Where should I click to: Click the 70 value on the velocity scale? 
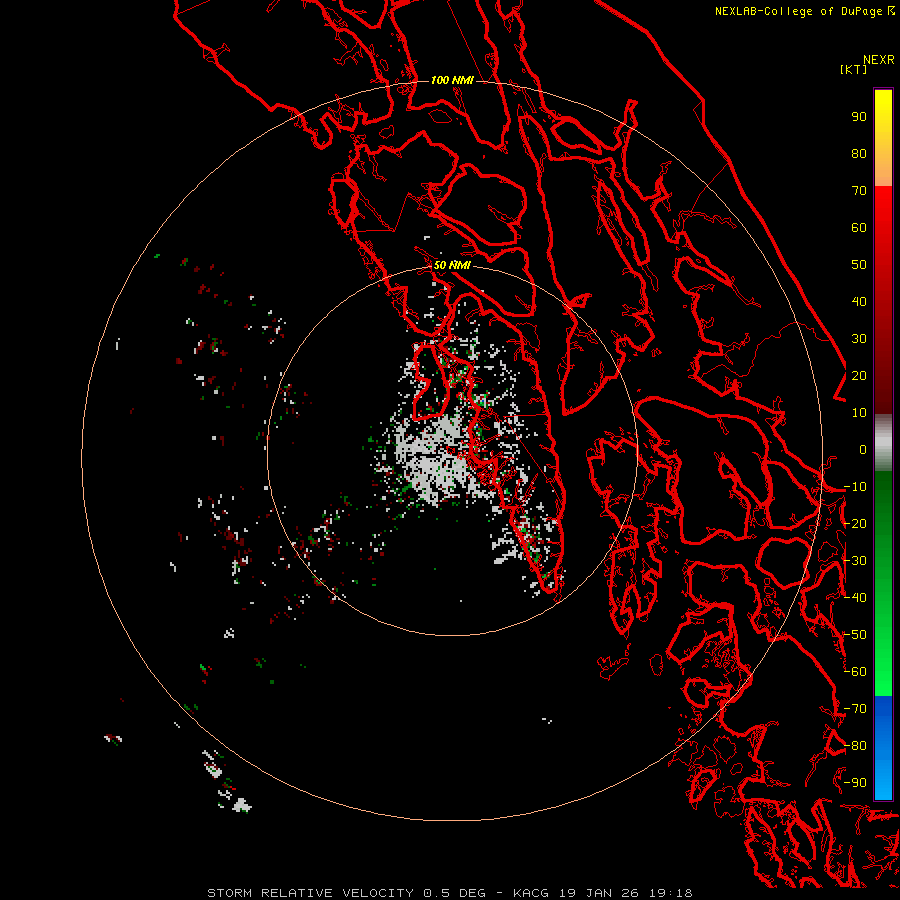click(x=859, y=191)
